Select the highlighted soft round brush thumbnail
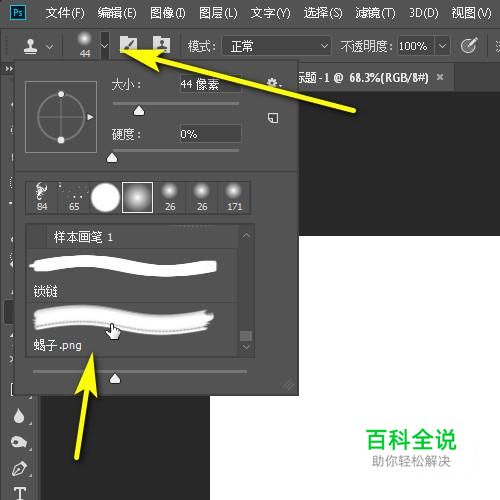 click(137, 197)
